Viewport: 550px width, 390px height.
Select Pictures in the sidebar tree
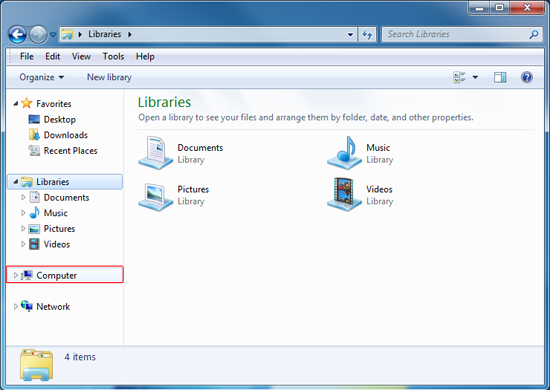(x=59, y=229)
